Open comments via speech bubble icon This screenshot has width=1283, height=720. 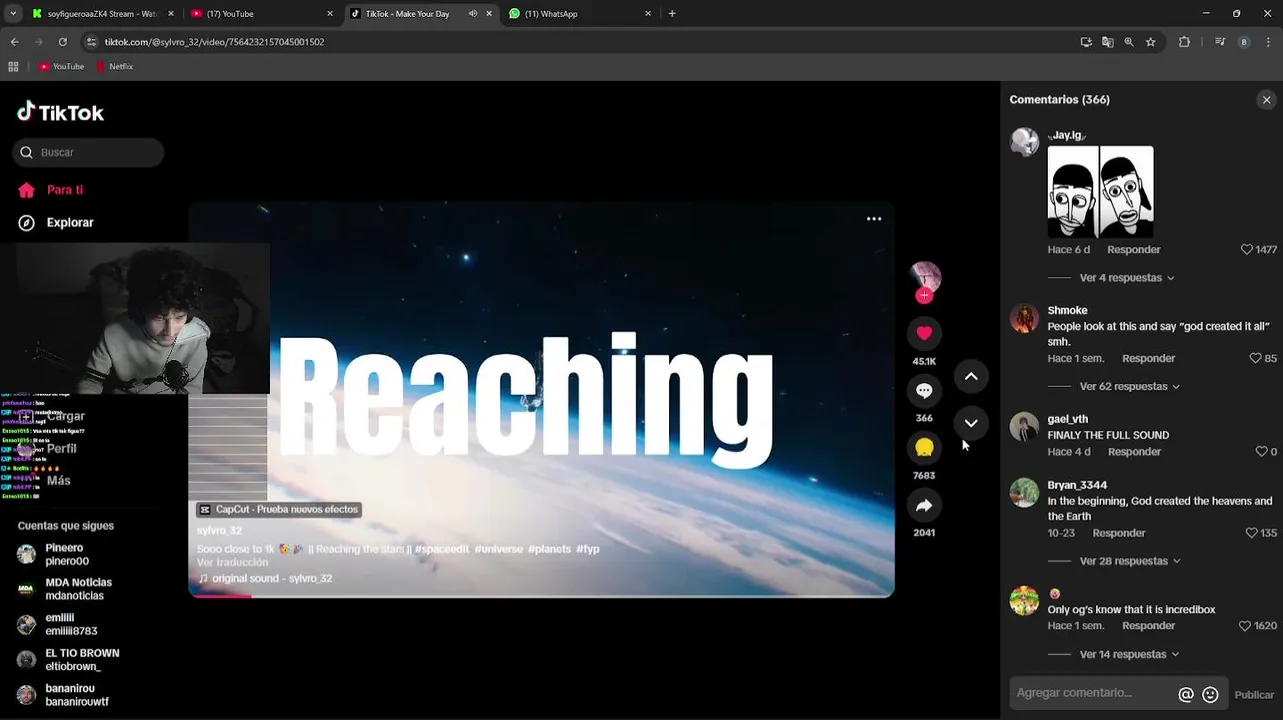pos(924,390)
